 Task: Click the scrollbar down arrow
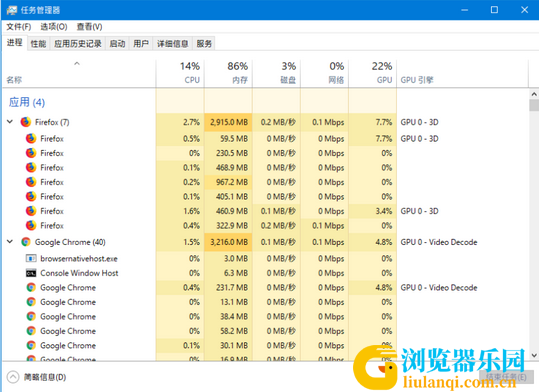534,356
